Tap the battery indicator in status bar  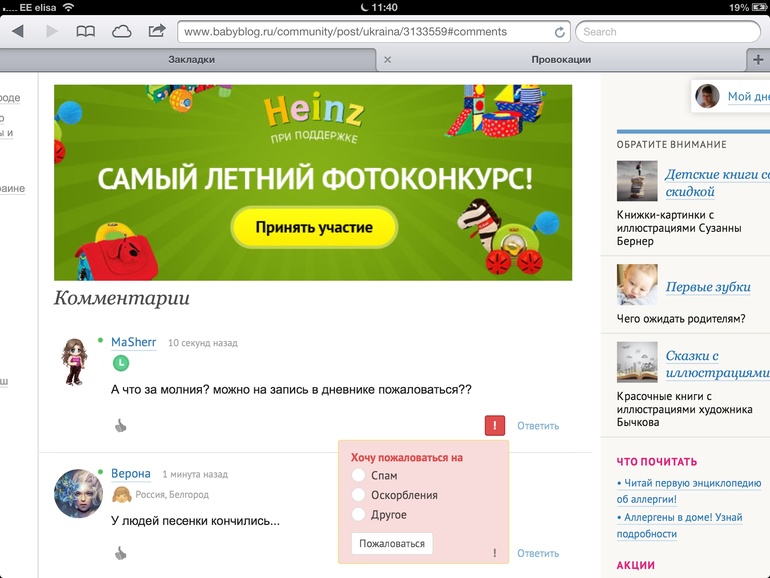pyautogui.click(x=758, y=7)
